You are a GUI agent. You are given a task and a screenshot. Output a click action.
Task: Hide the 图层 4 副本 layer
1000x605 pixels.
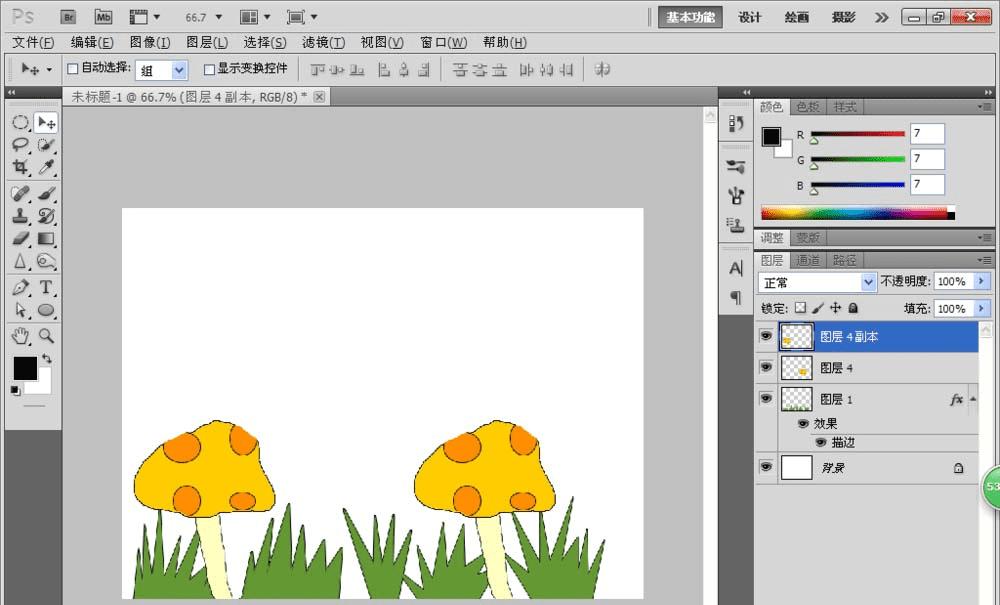coord(766,337)
